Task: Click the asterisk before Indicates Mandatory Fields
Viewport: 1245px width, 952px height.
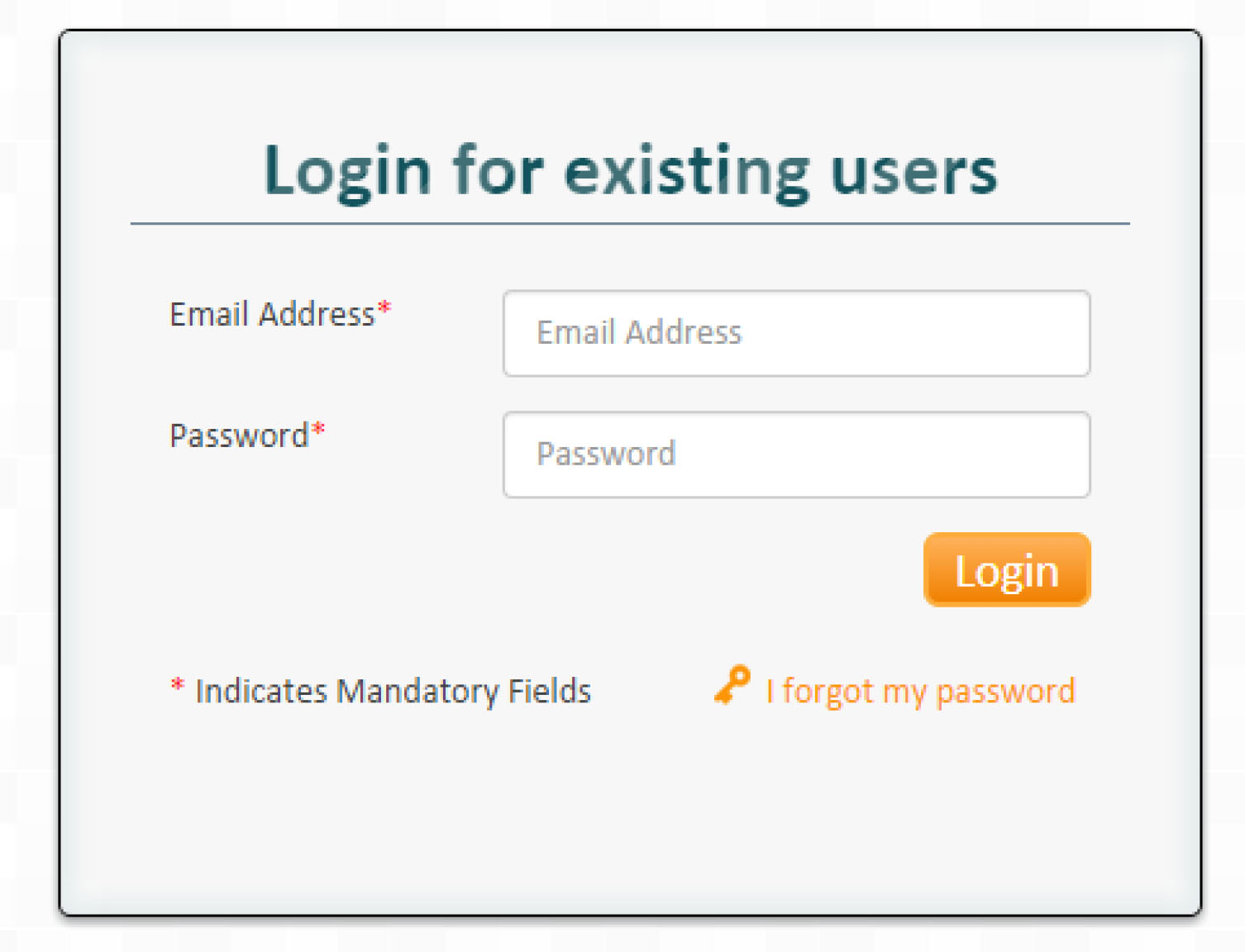Action: pyautogui.click(x=177, y=686)
